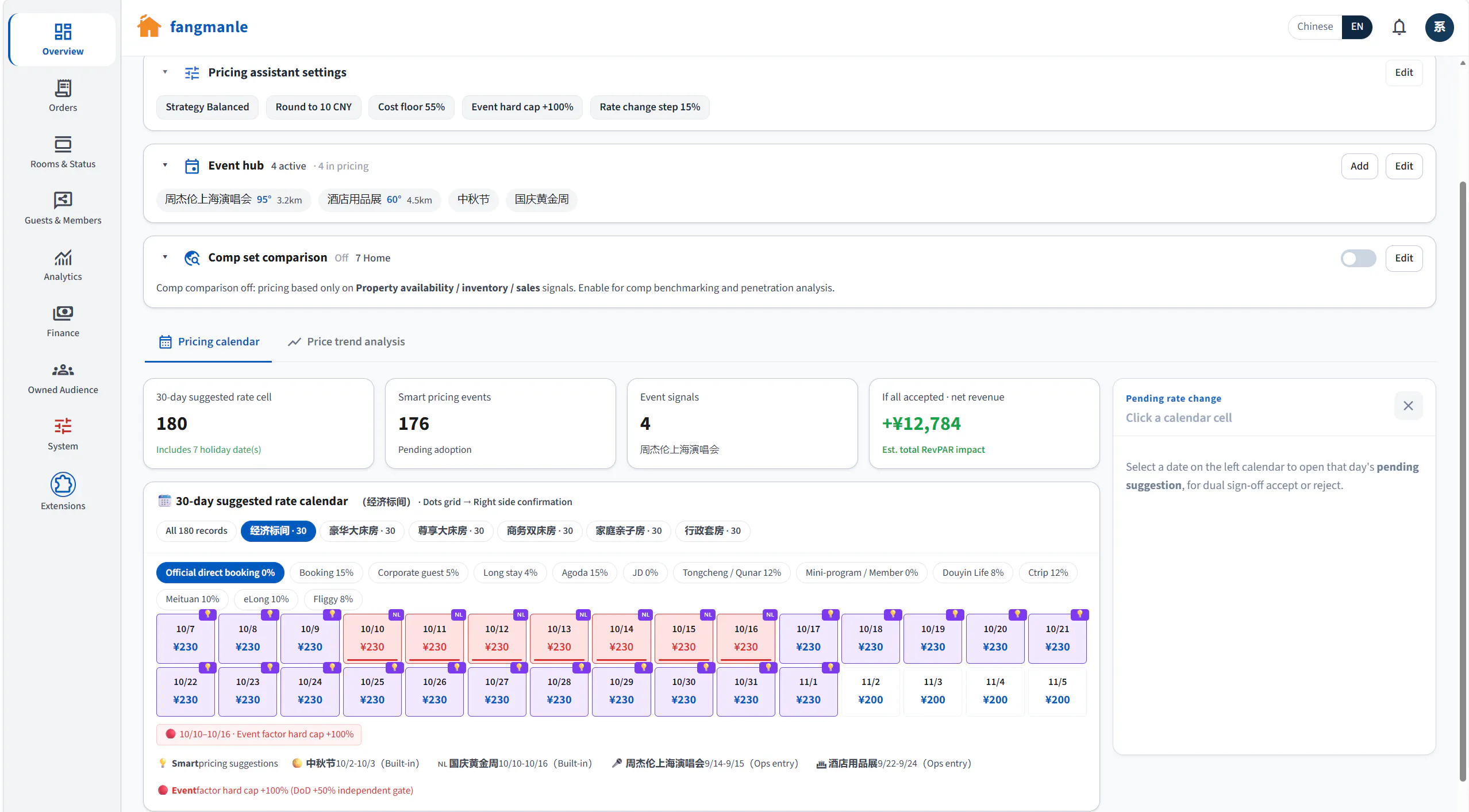
Task: Open Guests & Members section icon
Action: click(x=63, y=201)
